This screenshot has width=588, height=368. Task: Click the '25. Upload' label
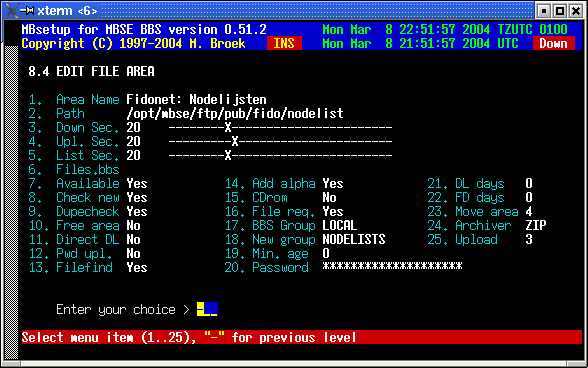(463, 240)
